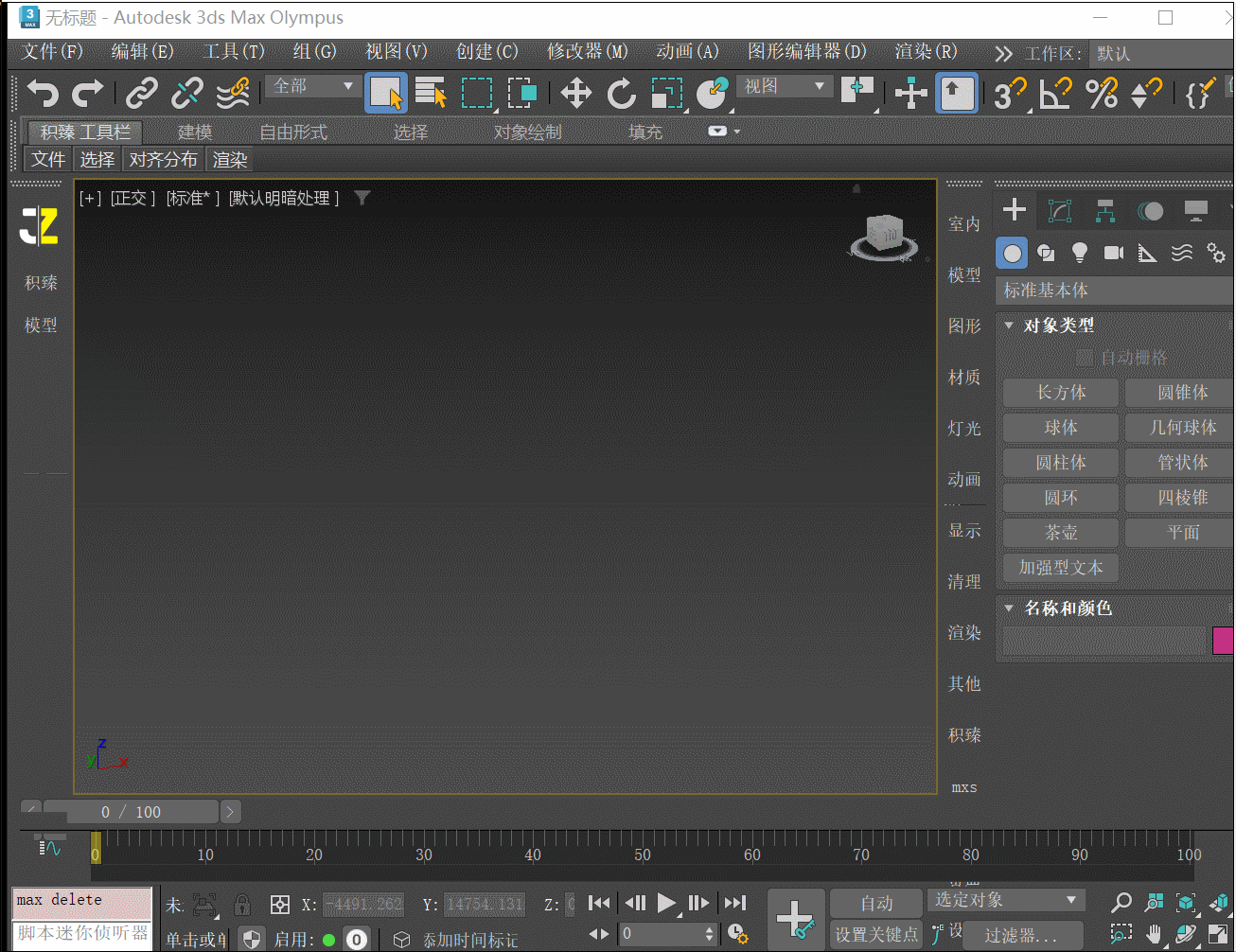Click the viewport [+] menu label

pyautogui.click(x=91, y=198)
